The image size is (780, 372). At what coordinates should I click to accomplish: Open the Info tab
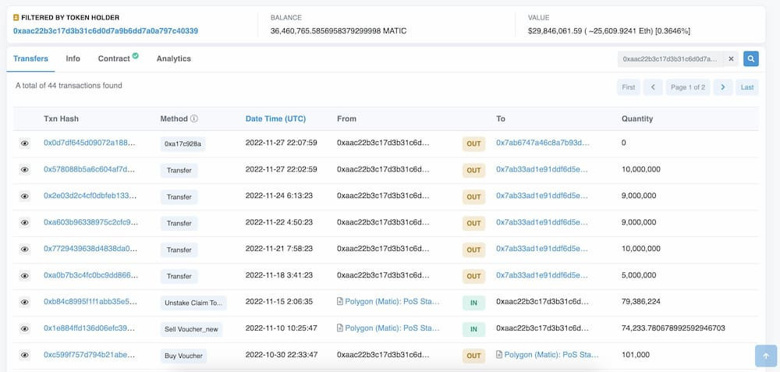(x=73, y=59)
